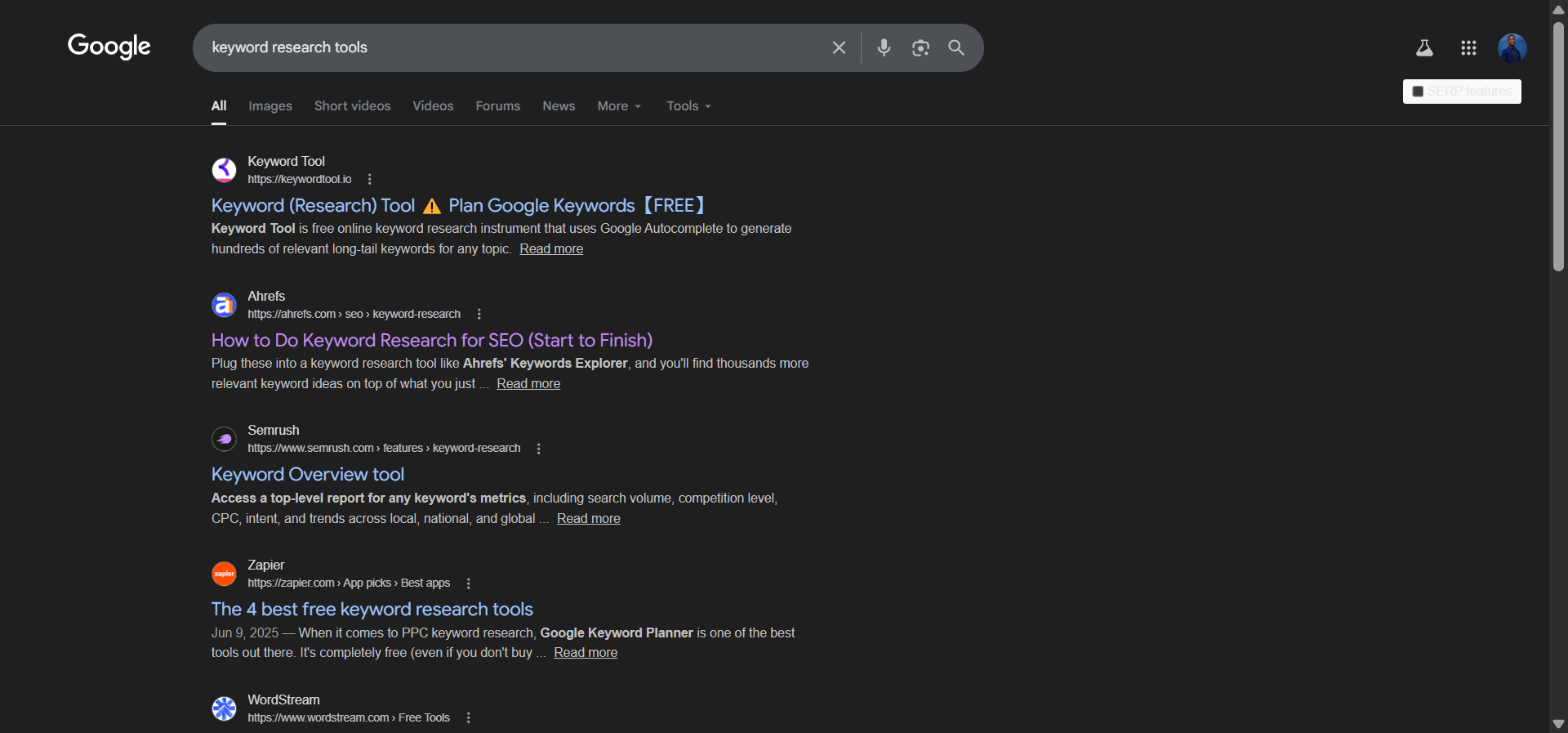Click Read more under Keyword Tool snippet
The width and height of the screenshot is (1568, 733).
tap(551, 249)
